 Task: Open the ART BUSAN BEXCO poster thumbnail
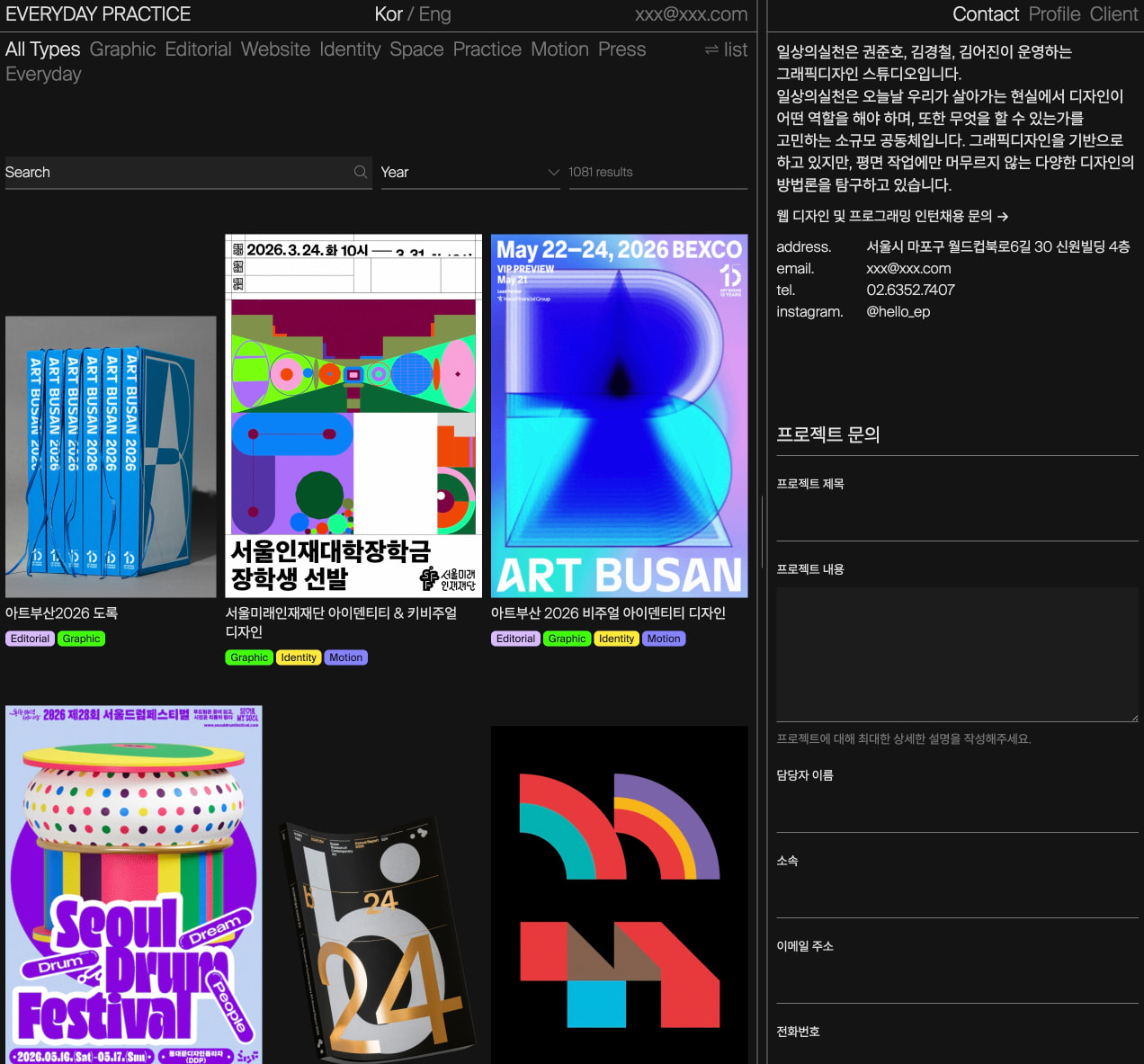(x=619, y=416)
